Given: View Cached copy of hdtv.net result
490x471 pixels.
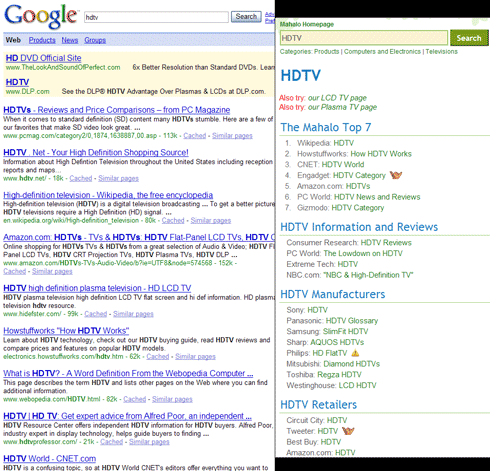Looking at the screenshot, I should (x=81, y=178).
